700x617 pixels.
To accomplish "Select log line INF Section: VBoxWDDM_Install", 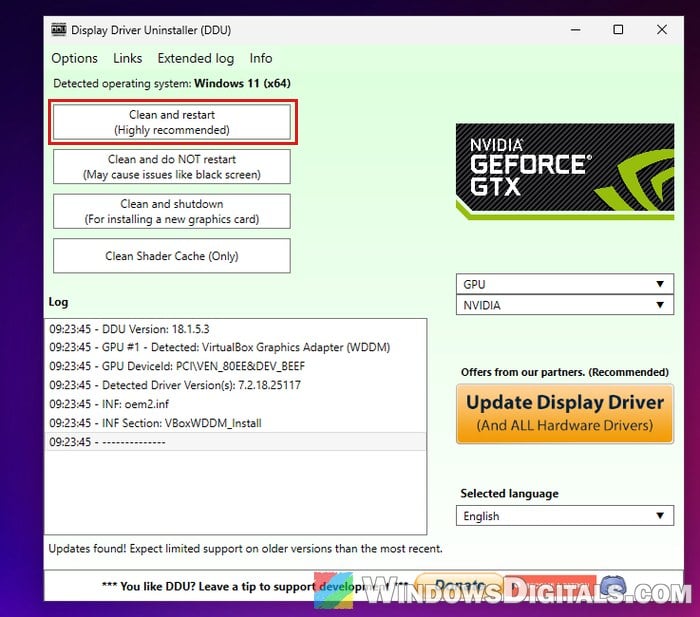I will click(x=235, y=423).
